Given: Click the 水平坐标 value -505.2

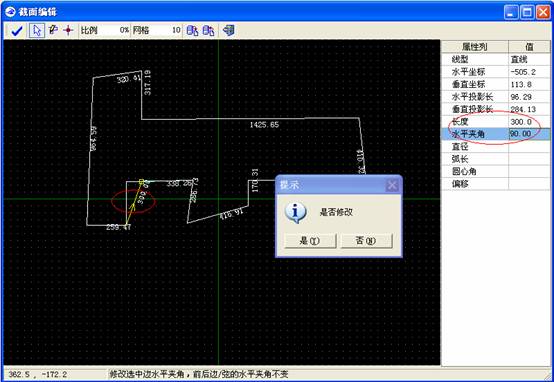Looking at the screenshot, I should point(529,72).
